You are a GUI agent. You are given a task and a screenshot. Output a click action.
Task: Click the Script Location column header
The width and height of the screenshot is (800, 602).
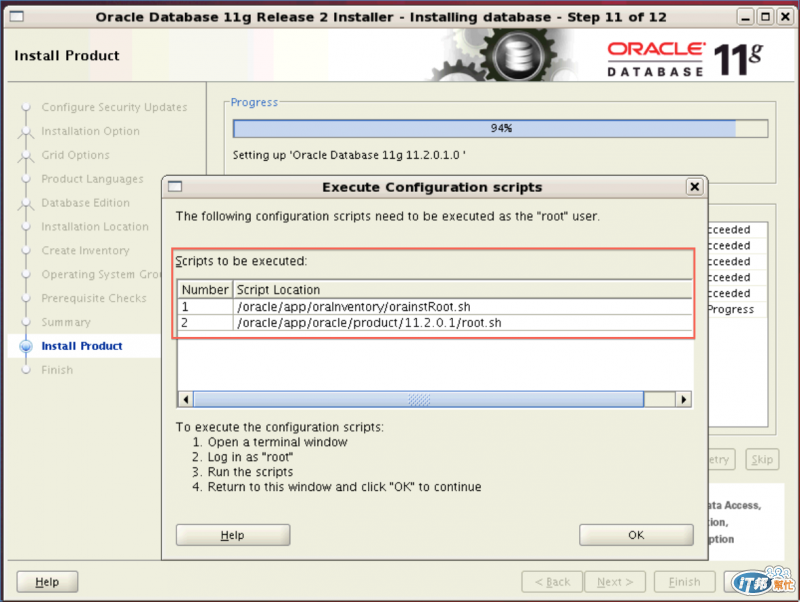pos(462,289)
